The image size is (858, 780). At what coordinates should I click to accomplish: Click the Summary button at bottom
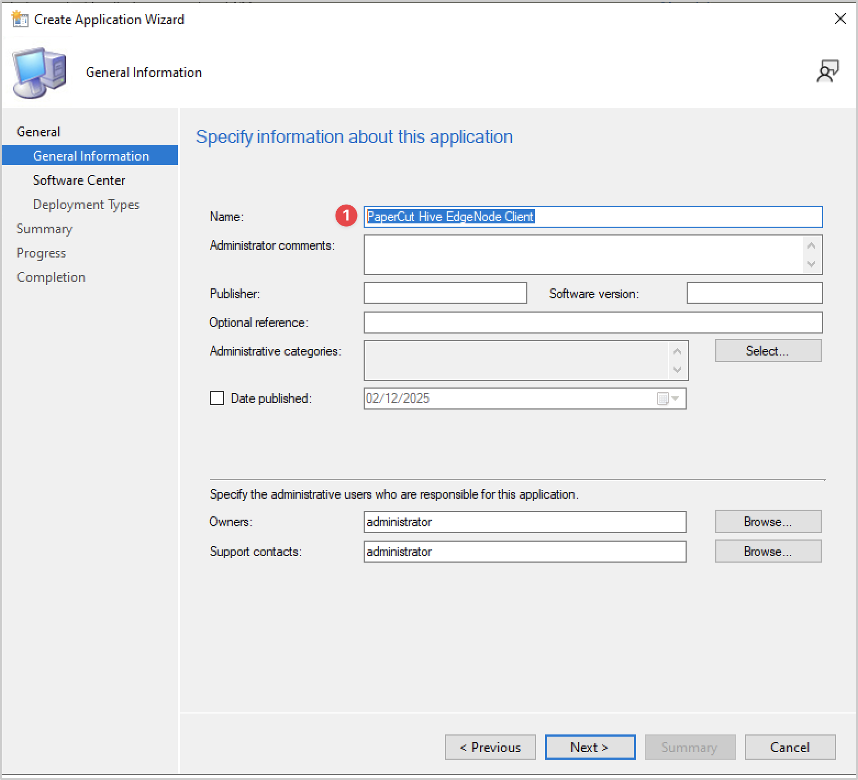pos(689,747)
